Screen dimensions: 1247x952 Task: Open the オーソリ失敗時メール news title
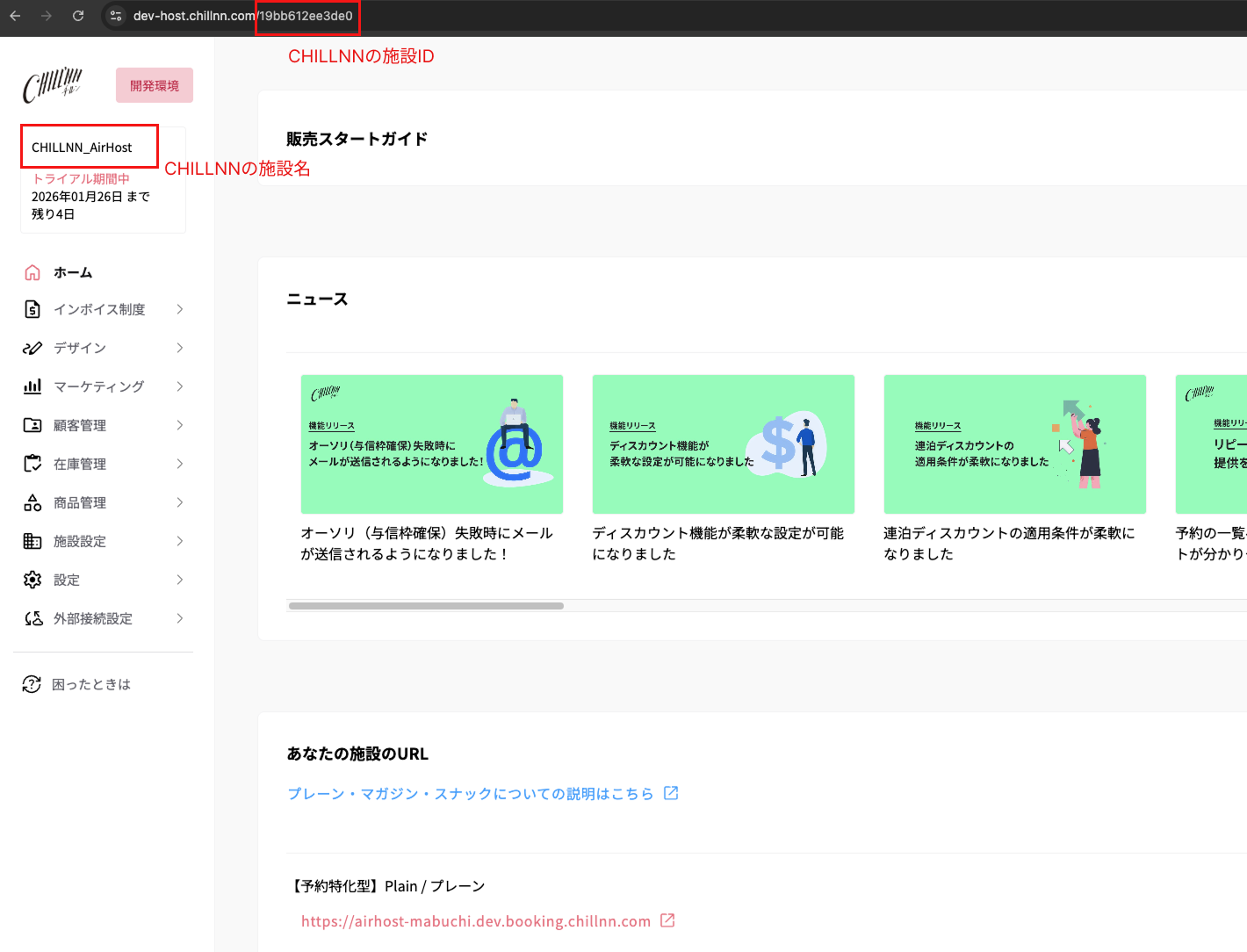click(x=427, y=544)
